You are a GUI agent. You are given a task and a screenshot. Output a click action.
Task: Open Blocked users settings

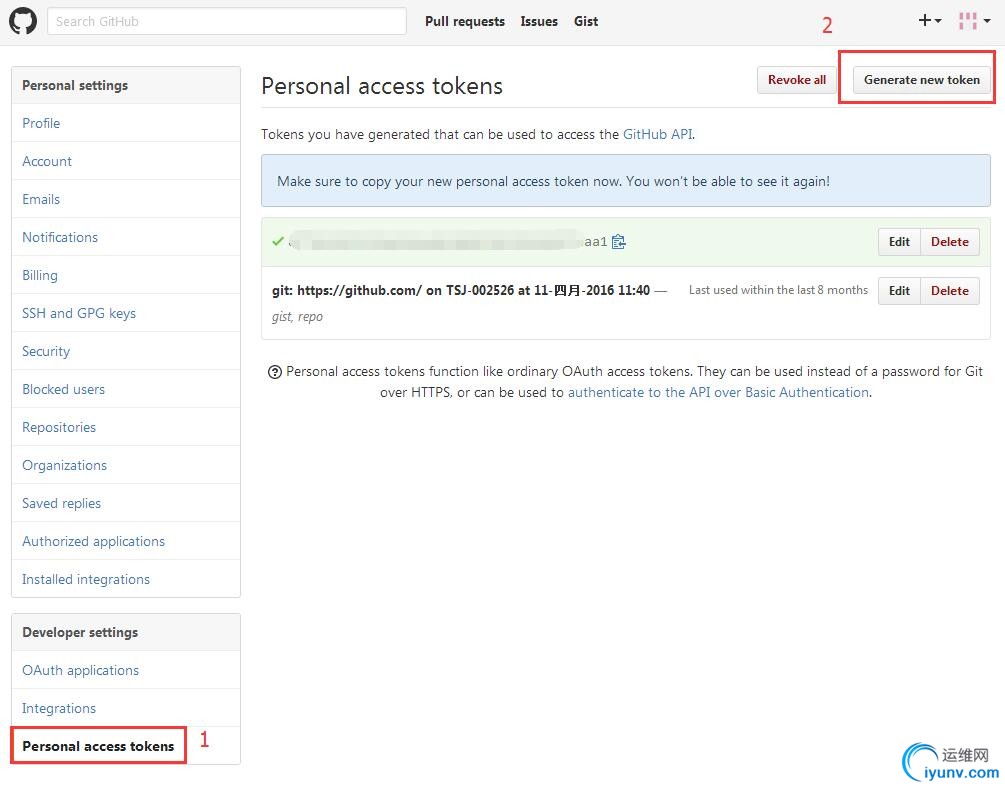click(x=126, y=389)
